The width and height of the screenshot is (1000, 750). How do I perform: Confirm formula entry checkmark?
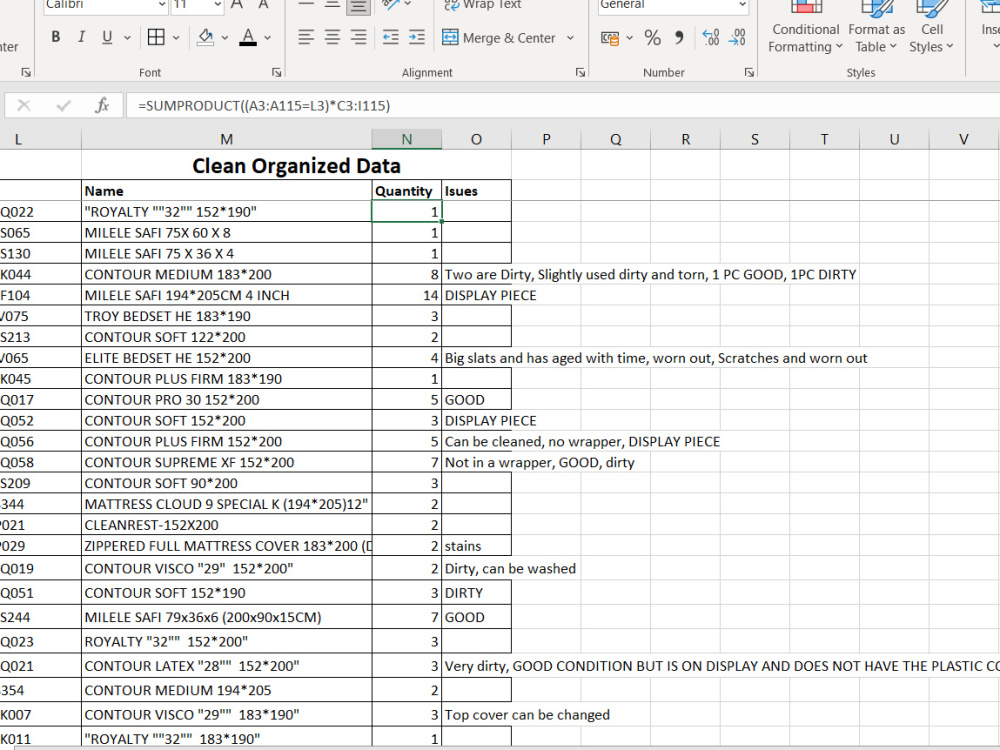coord(63,105)
